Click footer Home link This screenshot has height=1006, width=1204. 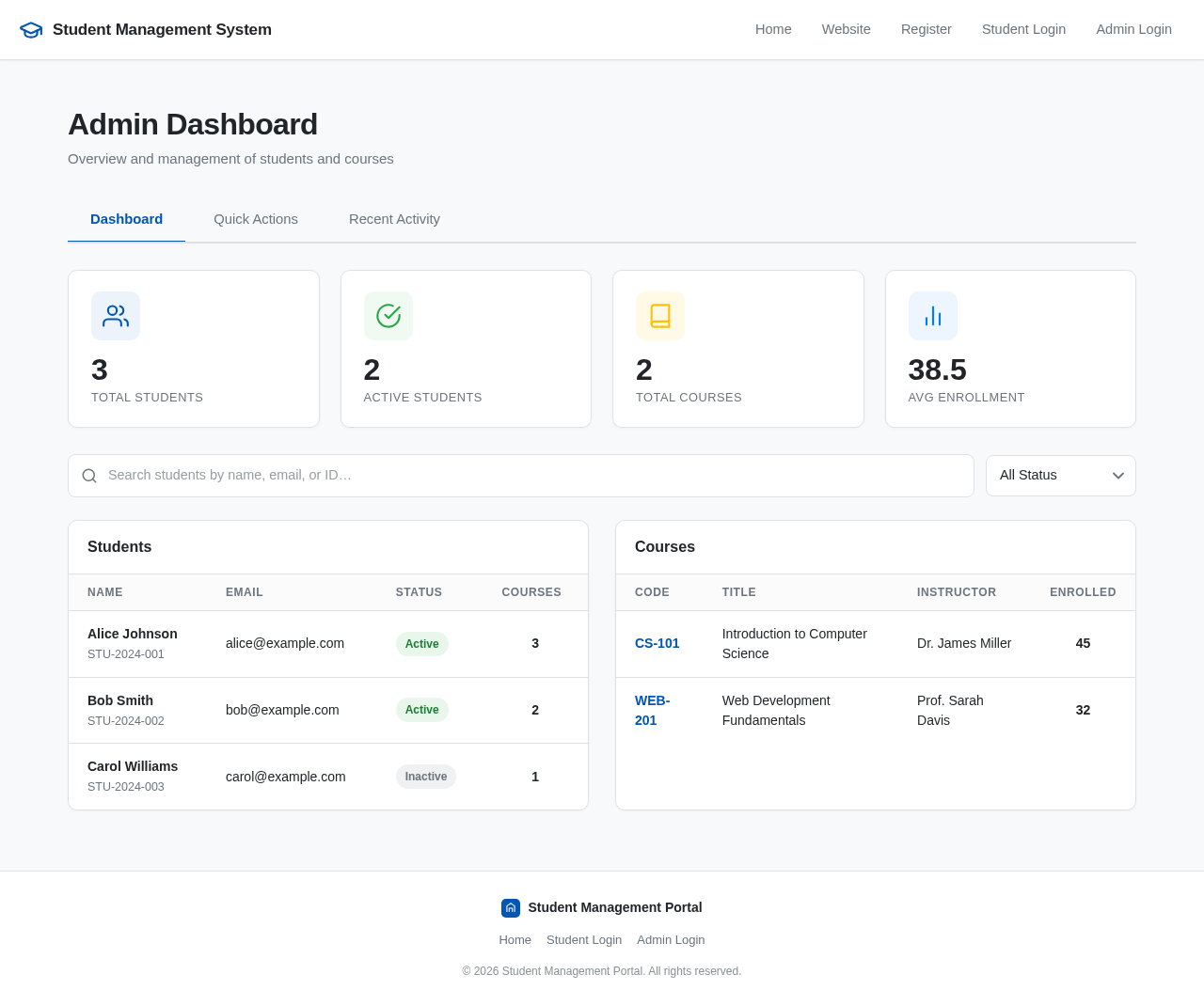coord(515,940)
